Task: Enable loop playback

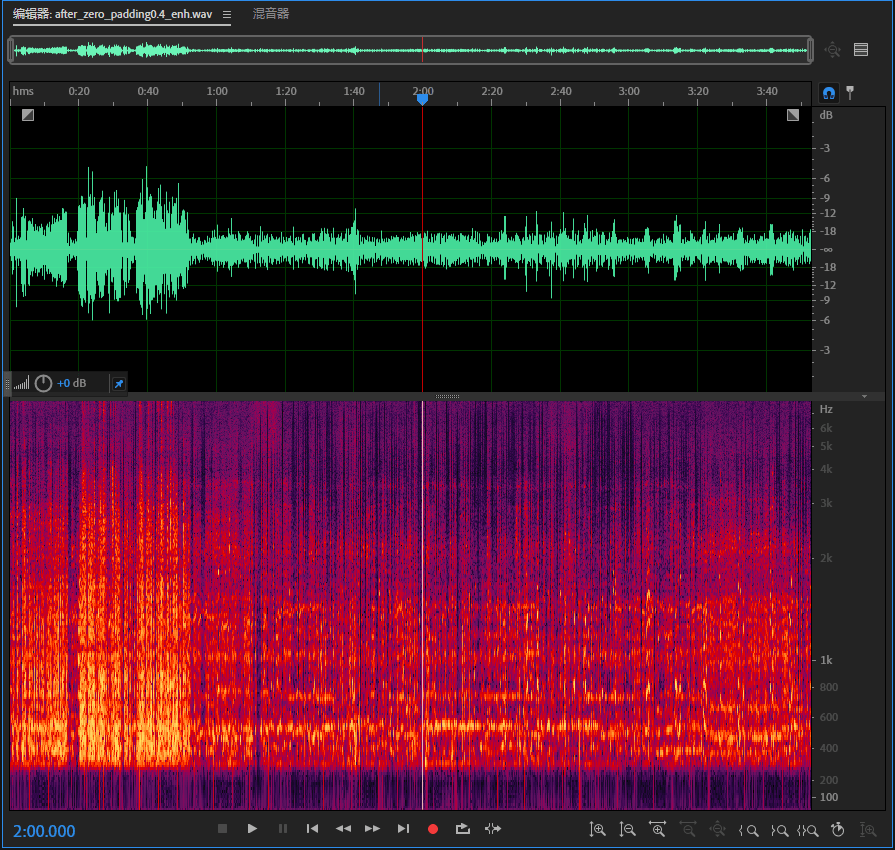Action: coord(462,829)
